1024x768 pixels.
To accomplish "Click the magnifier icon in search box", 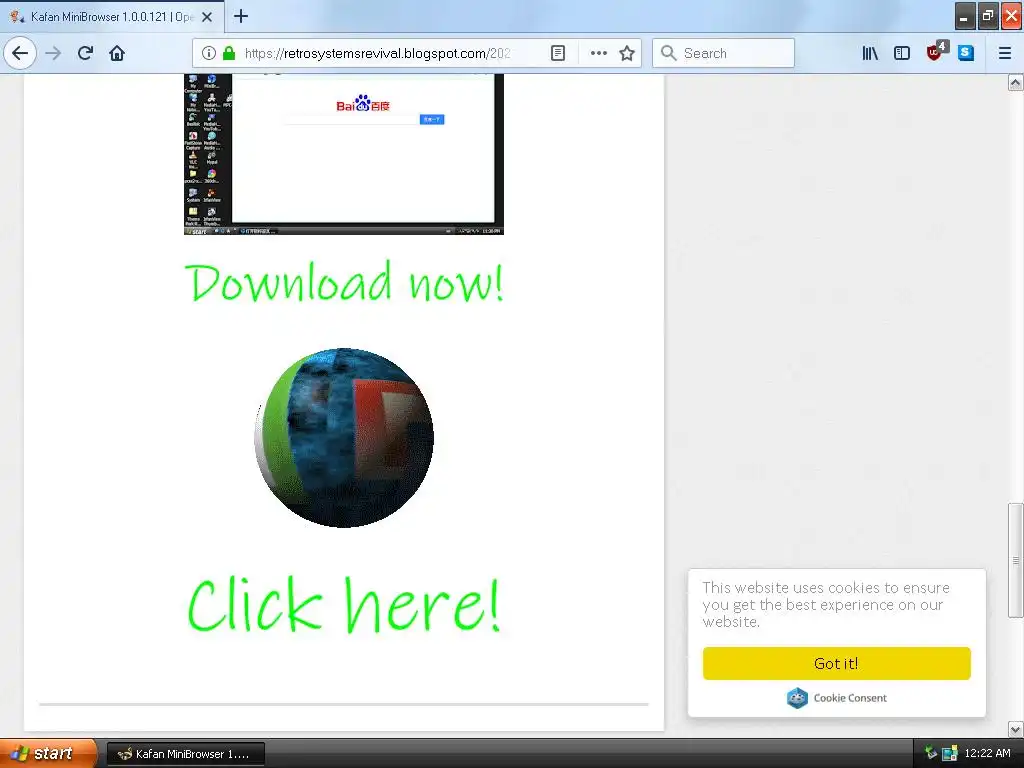I will pos(668,53).
